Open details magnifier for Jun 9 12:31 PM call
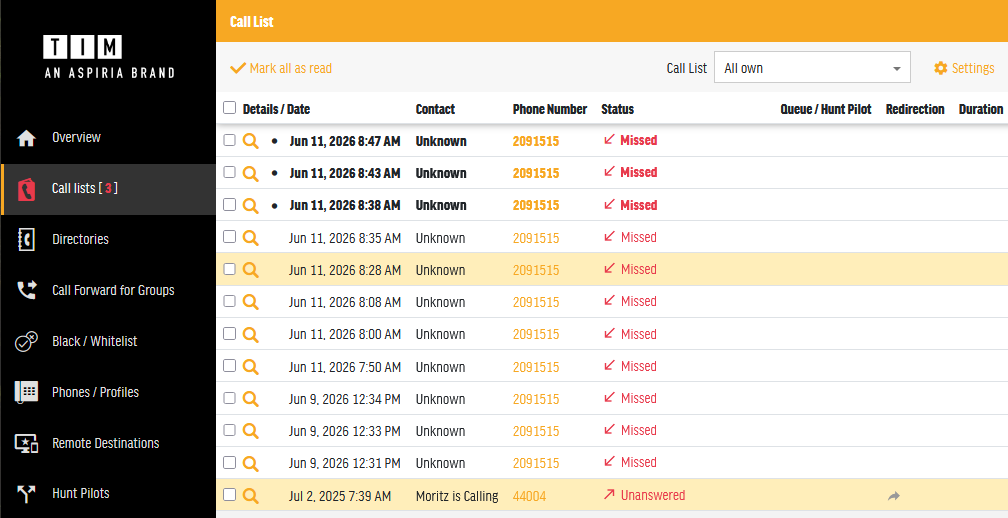This screenshot has height=518, width=1008. [251, 463]
